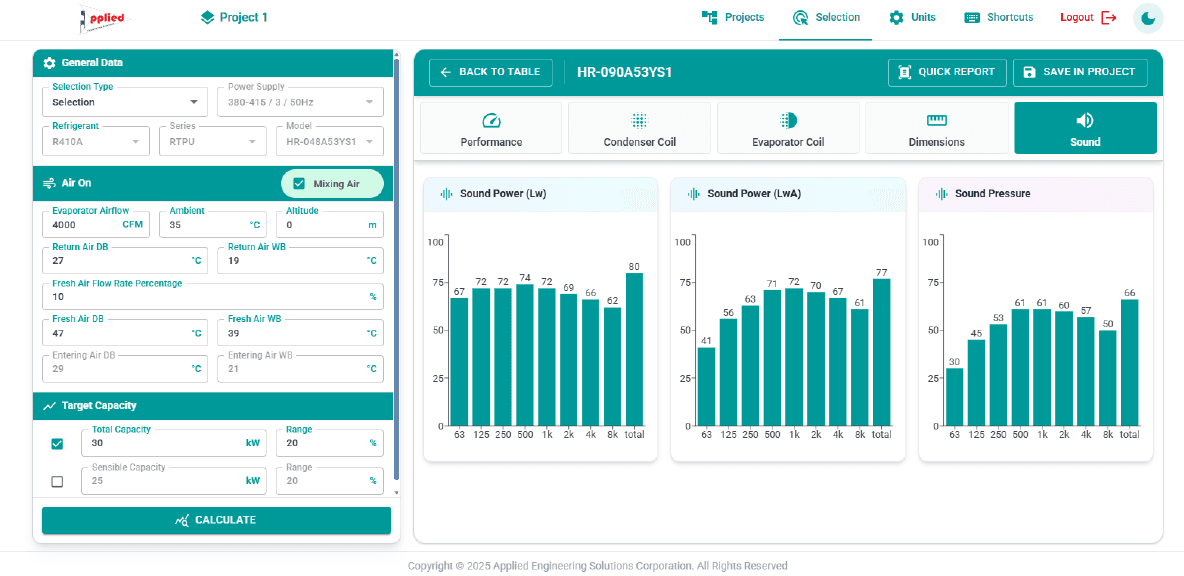Click the Evaporator Airflow input field

pyautogui.click(x=97, y=224)
